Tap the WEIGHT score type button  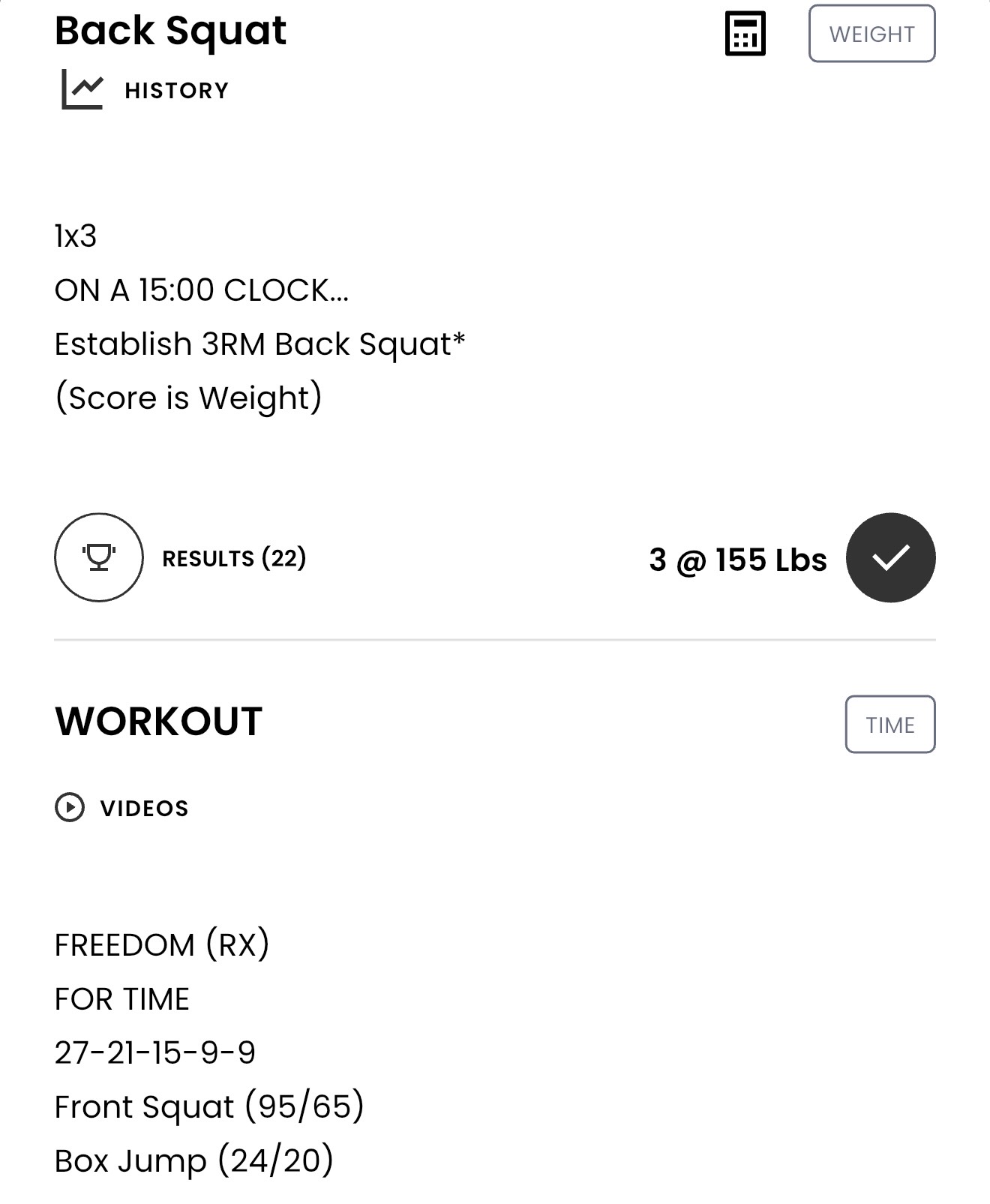tap(871, 34)
